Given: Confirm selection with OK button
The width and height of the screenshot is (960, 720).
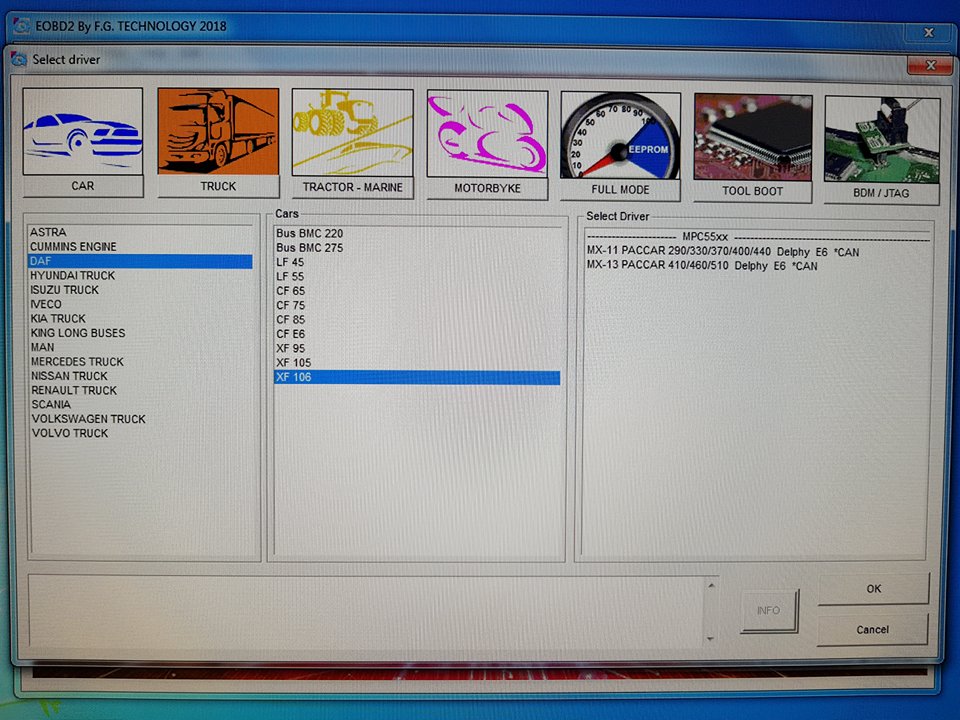Looking at the screenshot, I should coord(874,589).
